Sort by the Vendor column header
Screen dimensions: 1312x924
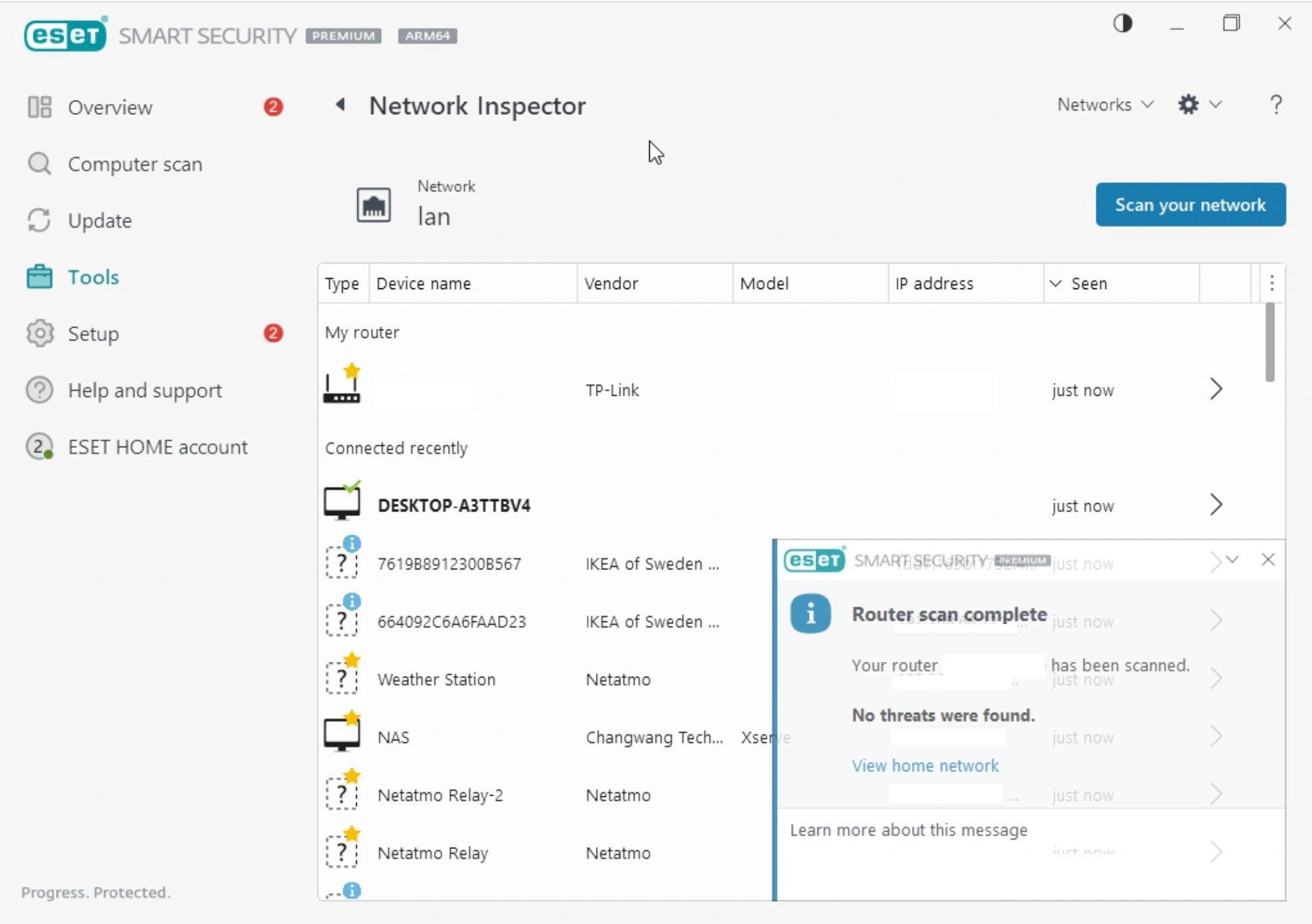[x=655, y=283]
